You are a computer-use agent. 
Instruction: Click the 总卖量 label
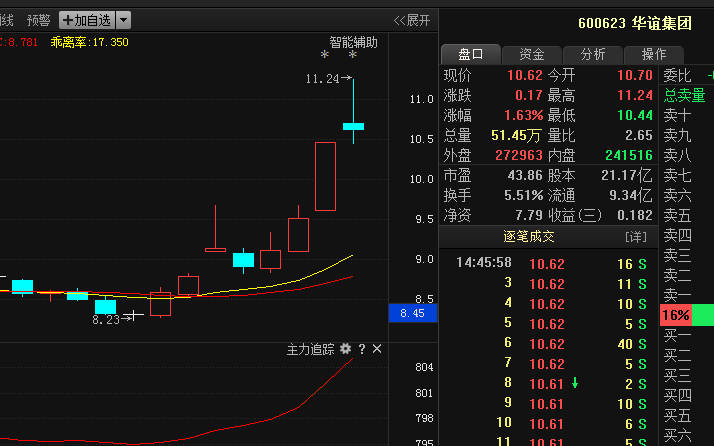(x=684, y=95)
